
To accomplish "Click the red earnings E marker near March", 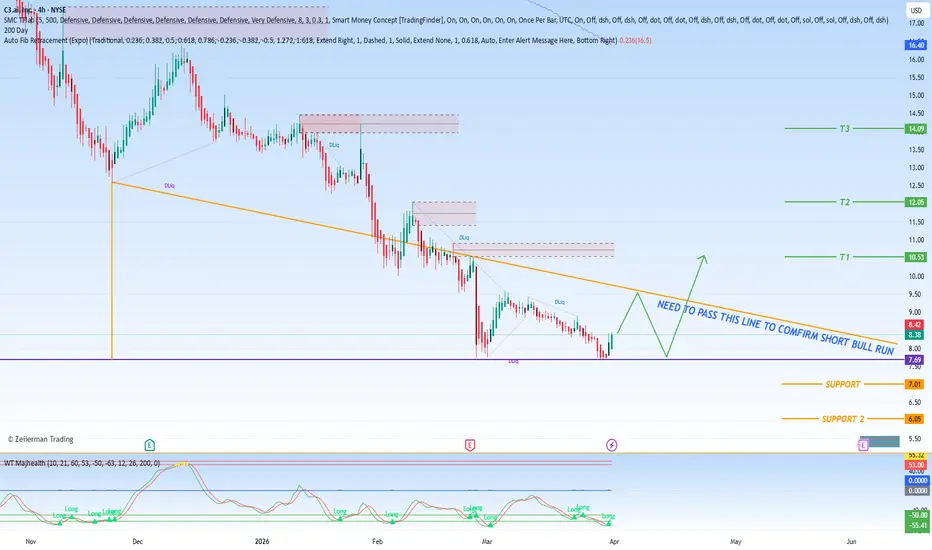I will pos(470,445).
